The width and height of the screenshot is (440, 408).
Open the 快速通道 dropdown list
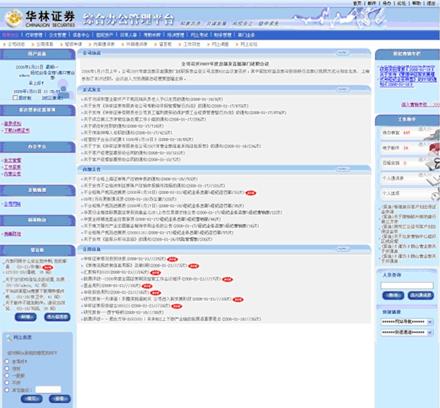point(407,332)
